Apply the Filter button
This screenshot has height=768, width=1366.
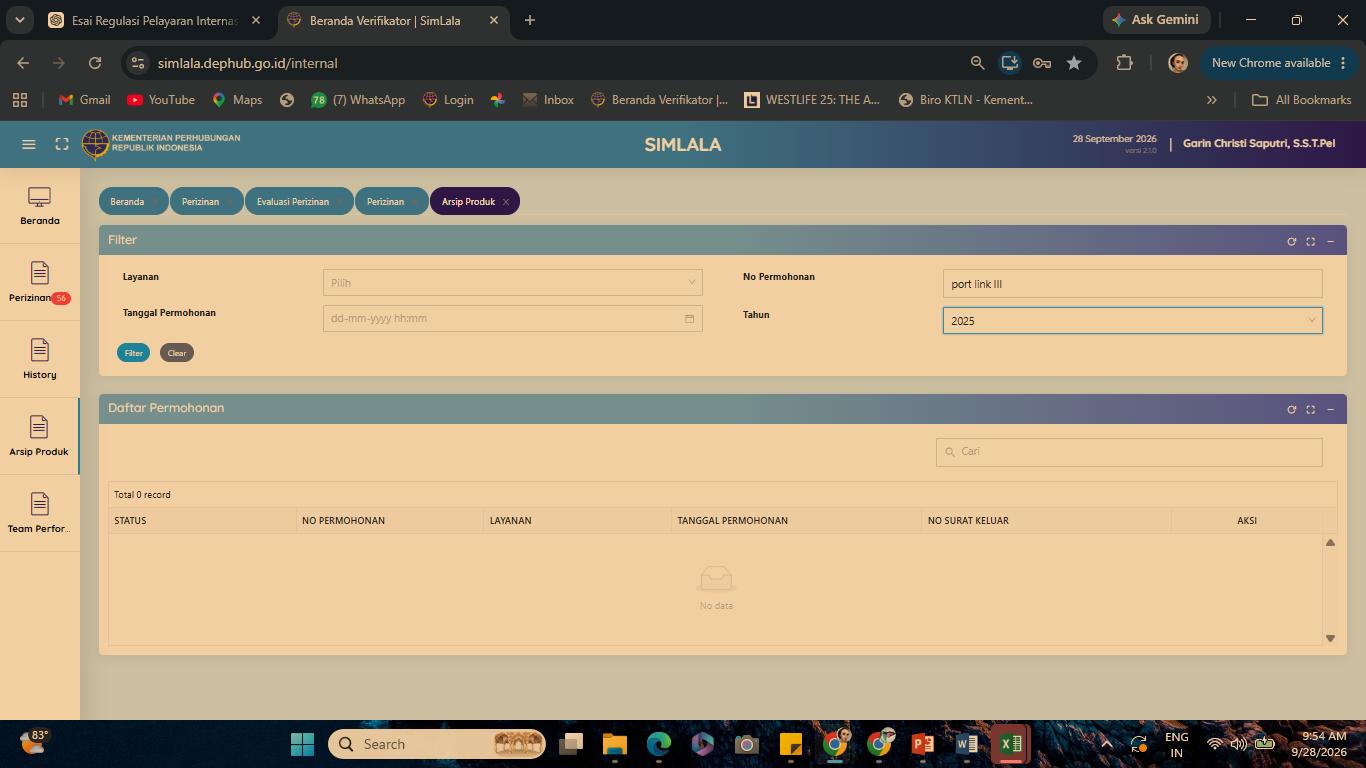[x=133, y=353]
